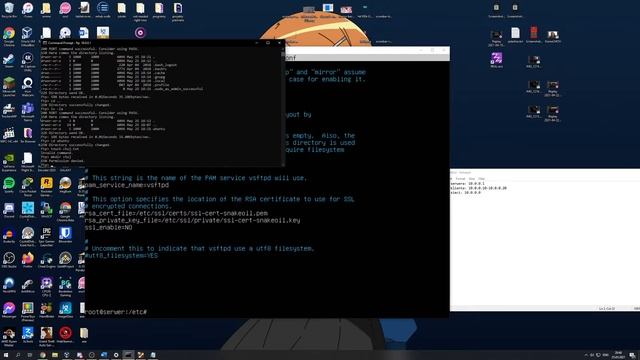Open AMD Ryzen Master shortcut
The image size is (640, 360).
click(x=9, y=336)
